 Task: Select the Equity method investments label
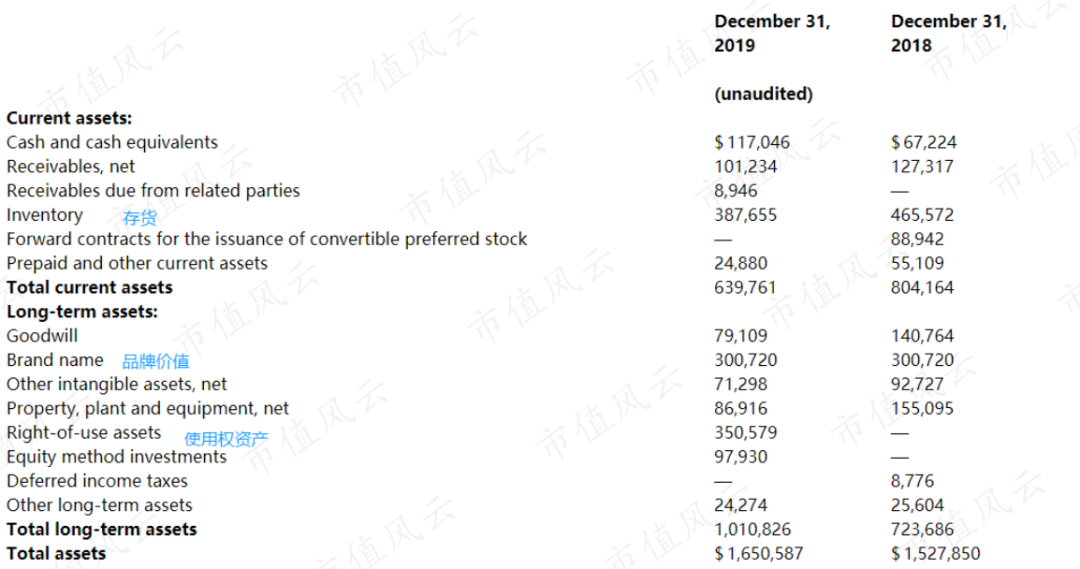point(116,457)
